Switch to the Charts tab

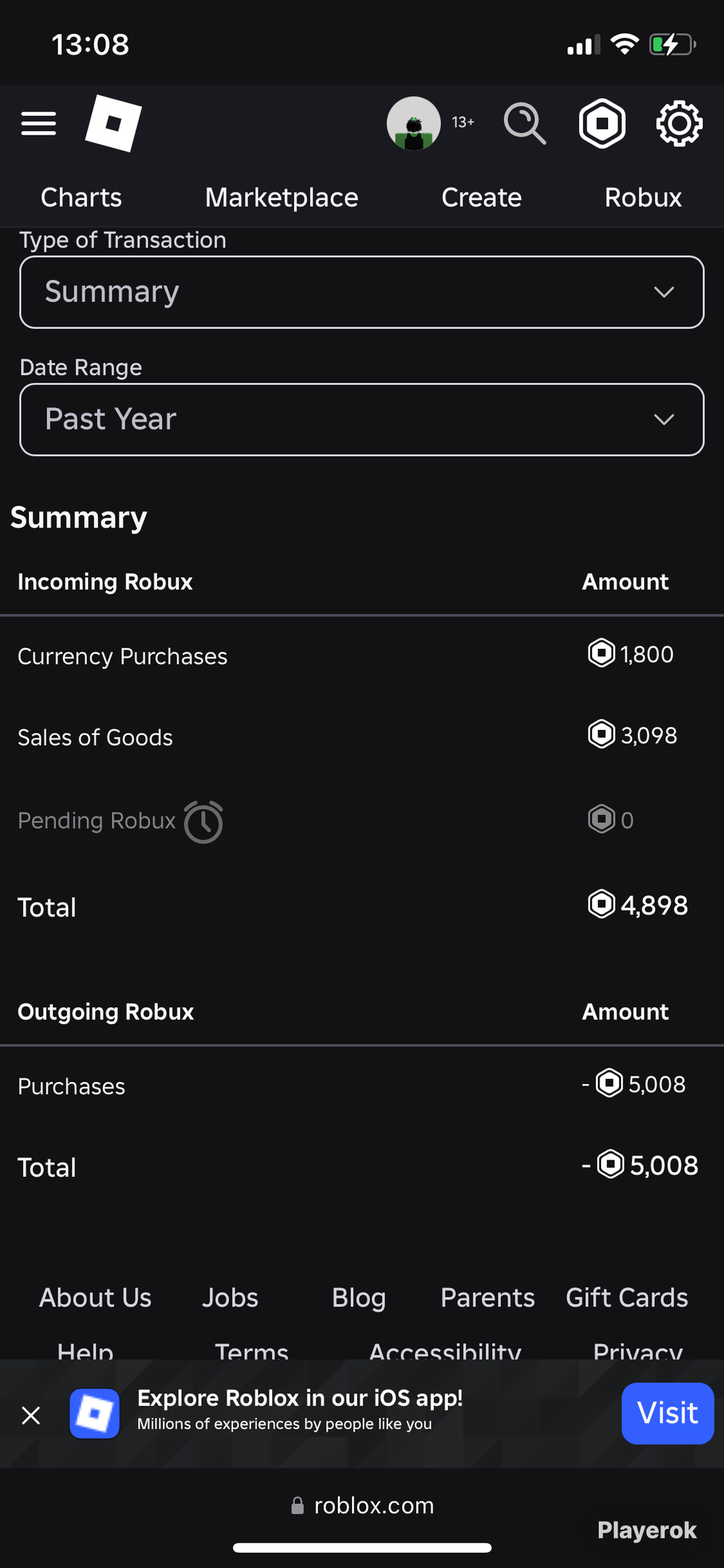point(81,198)
